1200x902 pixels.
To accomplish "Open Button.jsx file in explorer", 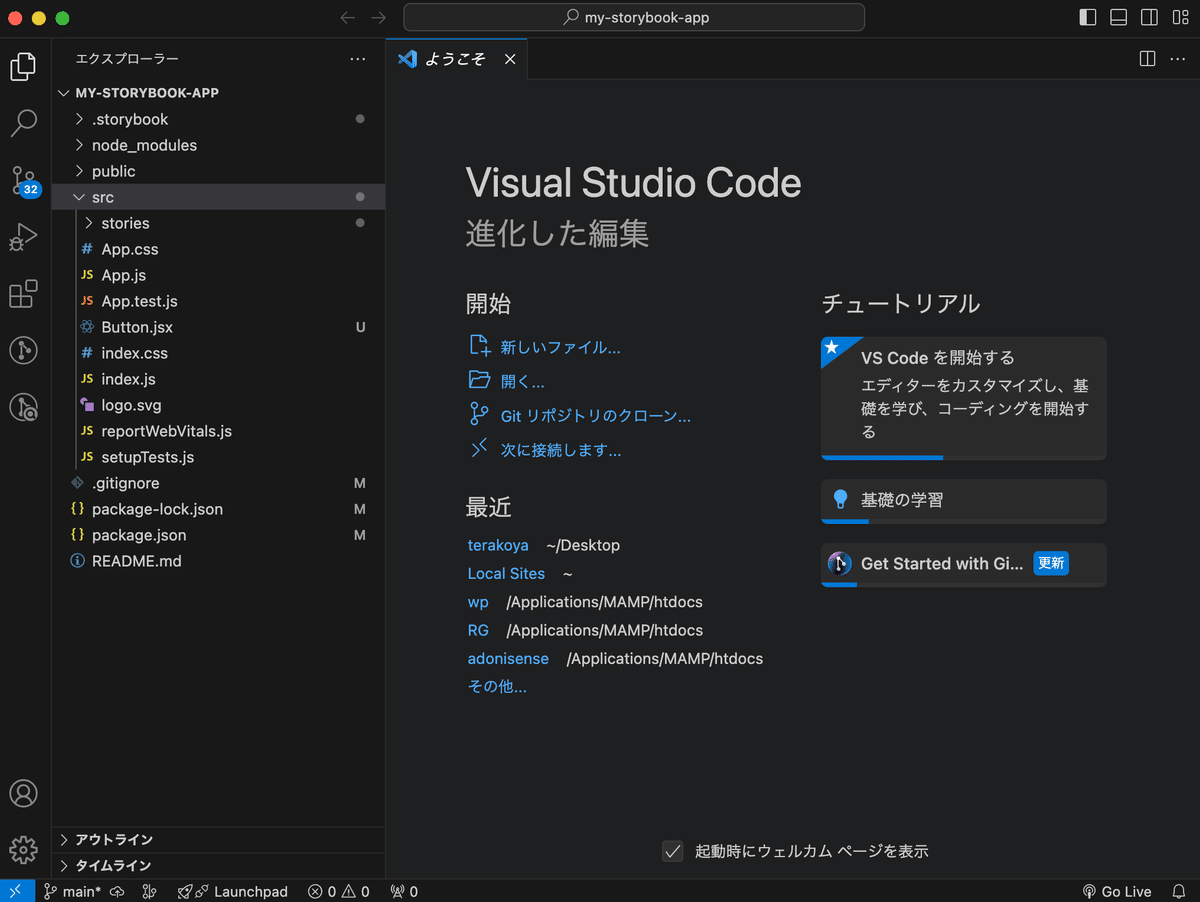I will tap(218, 327).
